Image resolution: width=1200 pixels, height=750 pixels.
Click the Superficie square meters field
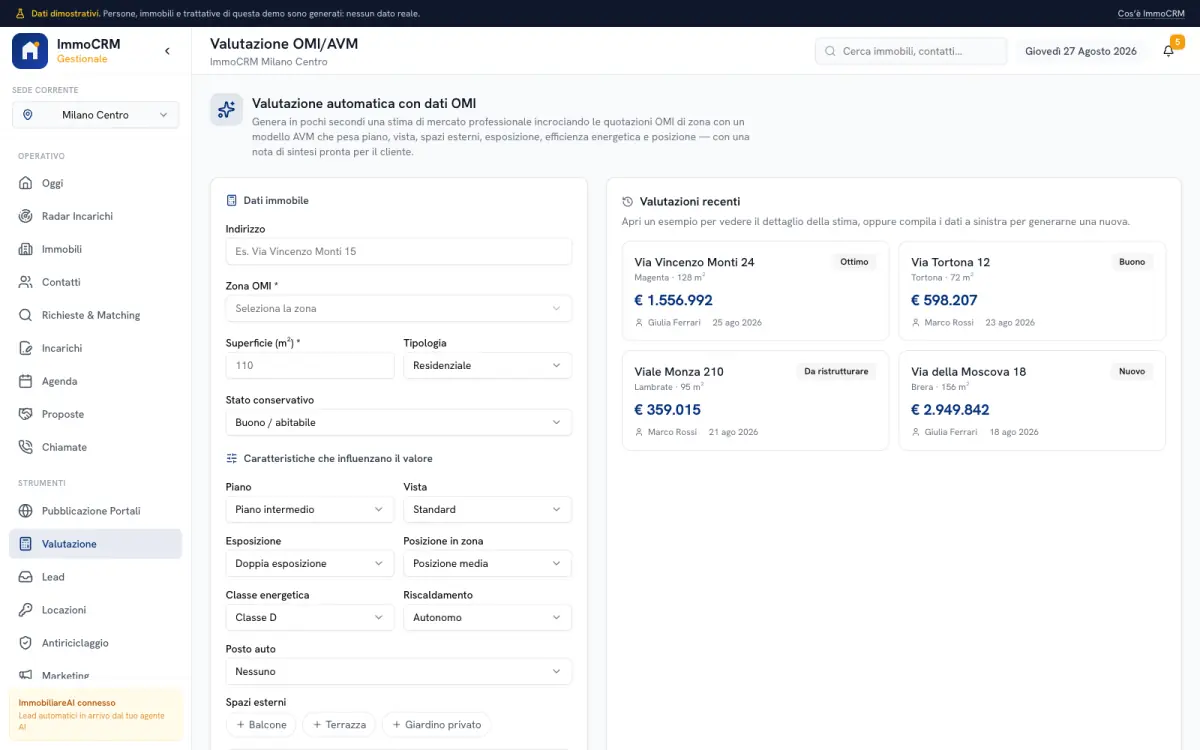(x=310, y=366)
